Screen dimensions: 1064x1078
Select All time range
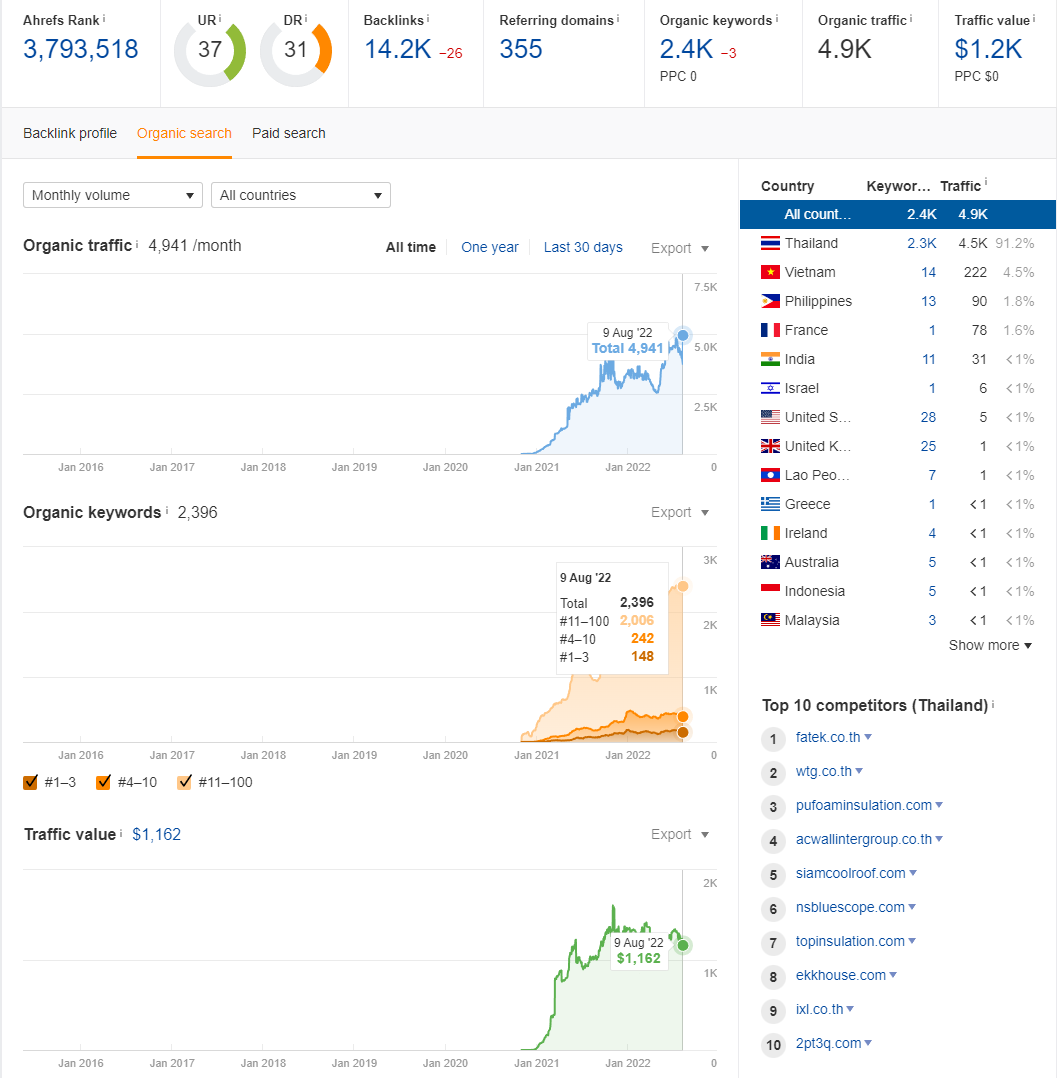coord(410,248)
